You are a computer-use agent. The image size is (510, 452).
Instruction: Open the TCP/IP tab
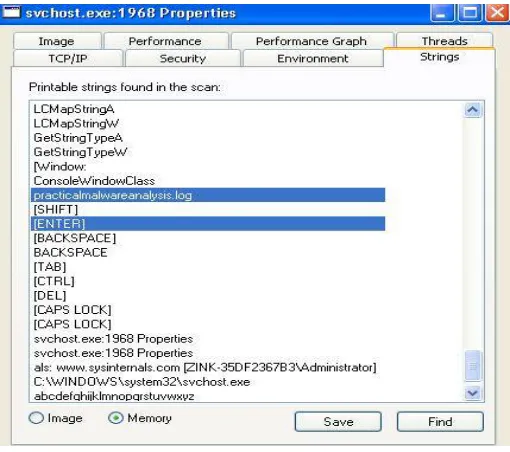coord(68,58)
